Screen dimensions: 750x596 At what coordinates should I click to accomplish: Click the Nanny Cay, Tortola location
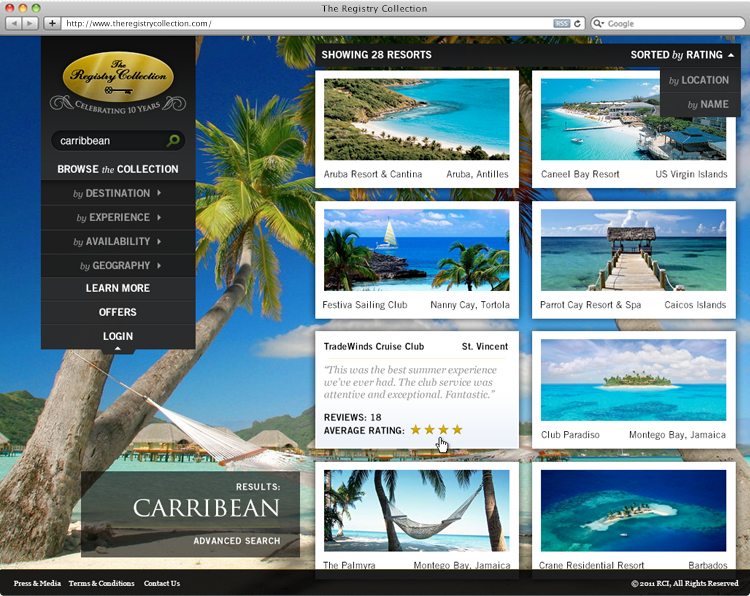470,305
